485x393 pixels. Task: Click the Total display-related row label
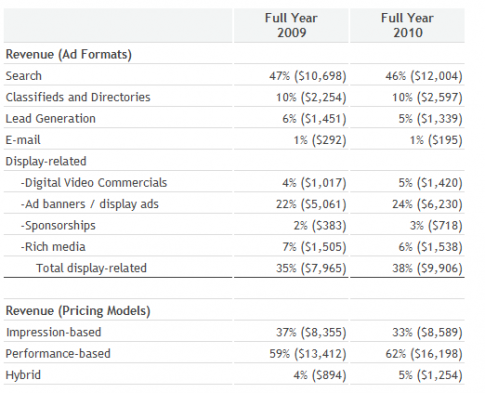pos(91,268)
